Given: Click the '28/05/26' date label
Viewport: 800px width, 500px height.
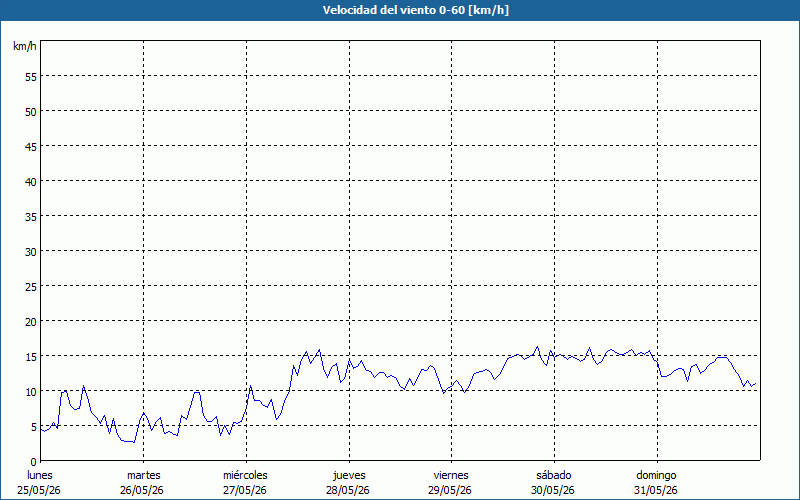Looking at the screenshot, I should tap(348, 490).
